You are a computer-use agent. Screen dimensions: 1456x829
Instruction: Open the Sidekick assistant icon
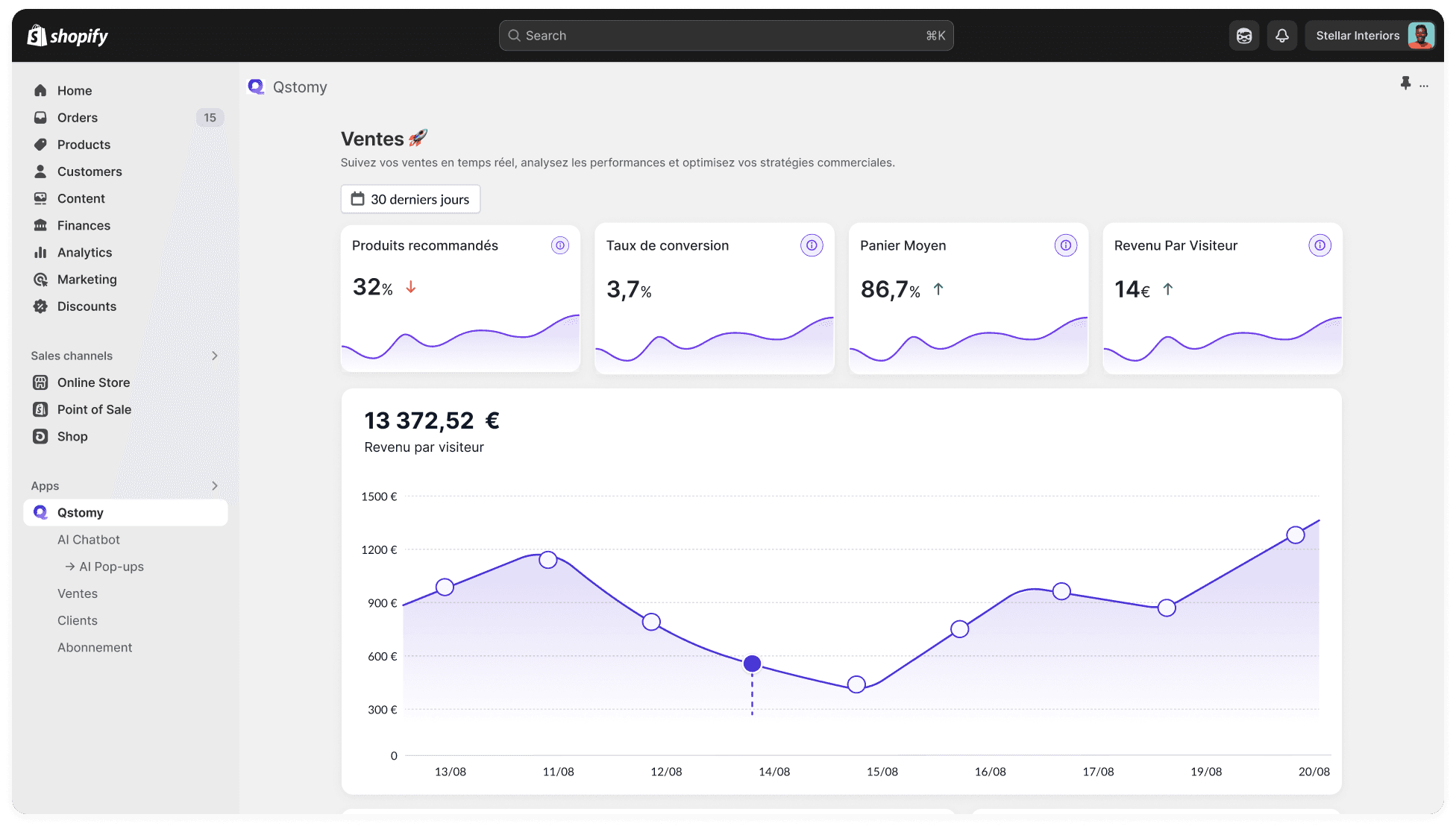(1243, 36)
